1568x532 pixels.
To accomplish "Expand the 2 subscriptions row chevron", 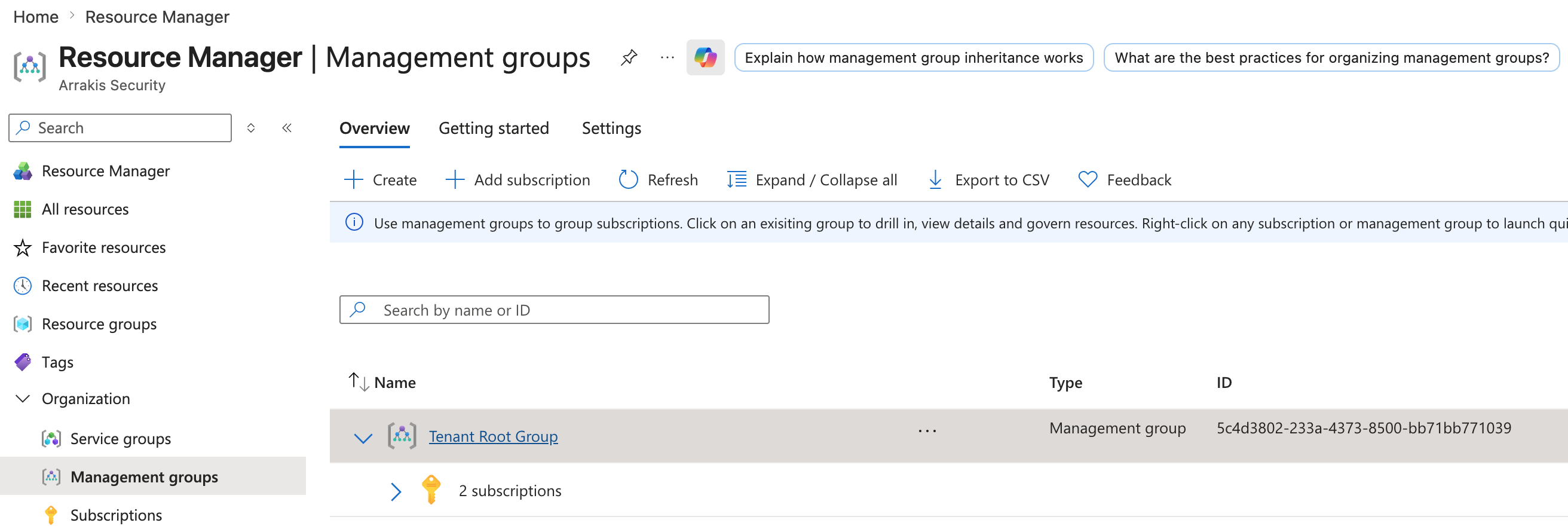I will point(396,492).
